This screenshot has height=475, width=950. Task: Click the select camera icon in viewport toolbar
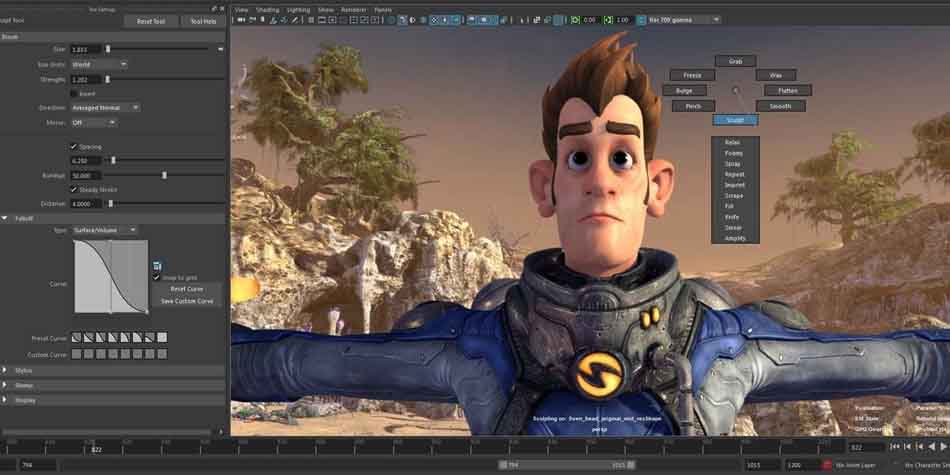[x=240, y=19]
